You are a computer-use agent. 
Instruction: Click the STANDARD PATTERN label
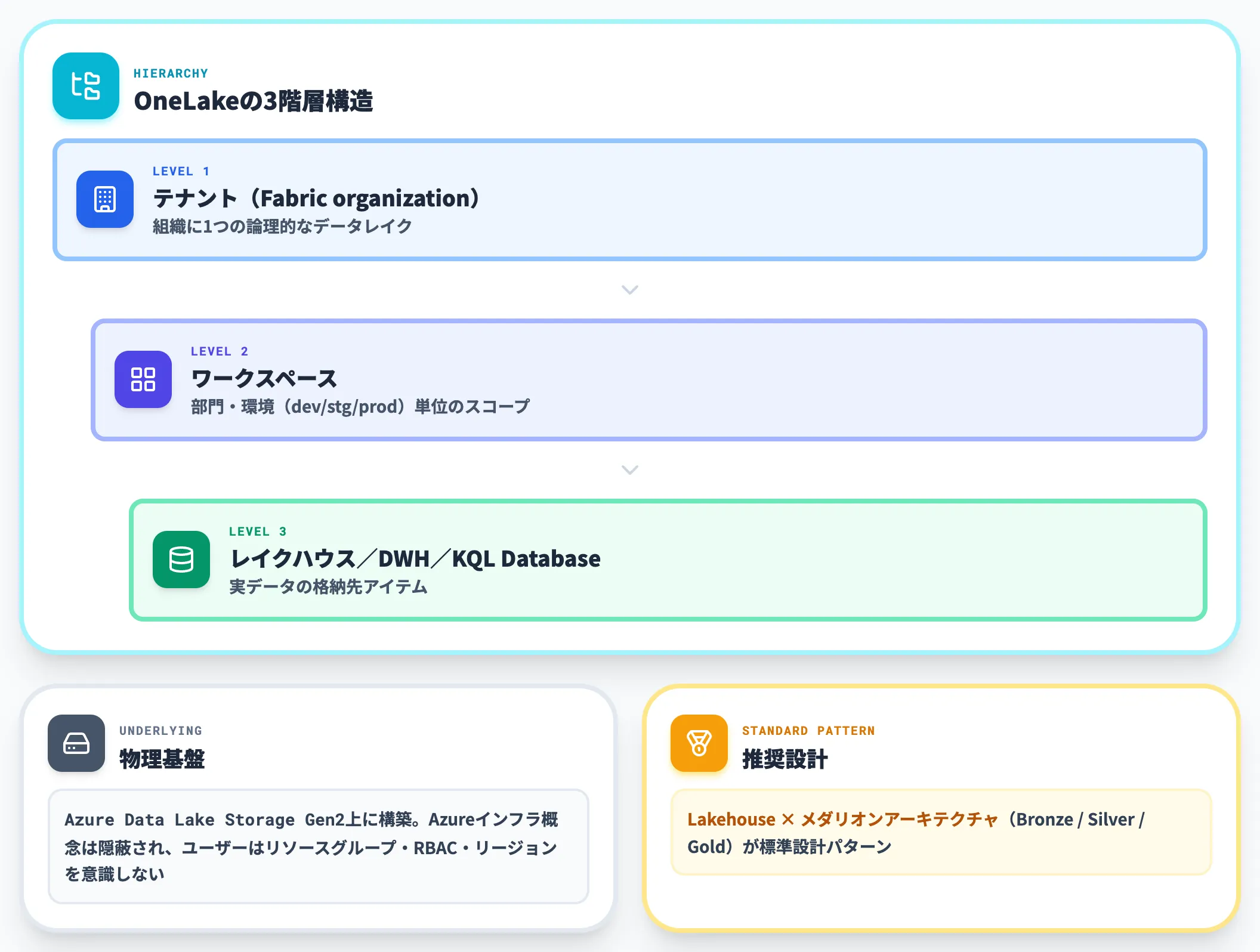(808, 731)
